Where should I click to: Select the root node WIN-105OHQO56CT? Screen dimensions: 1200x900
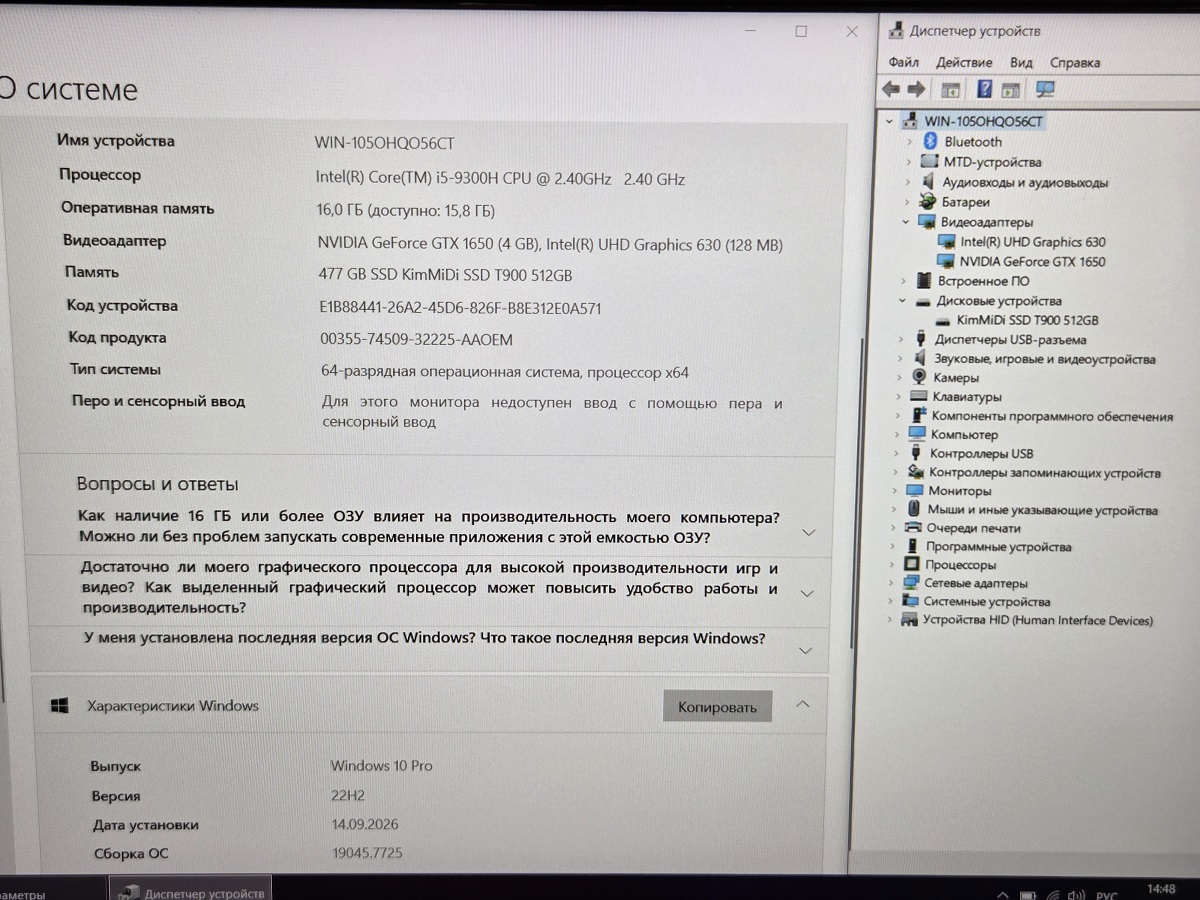tap(984, 121)
